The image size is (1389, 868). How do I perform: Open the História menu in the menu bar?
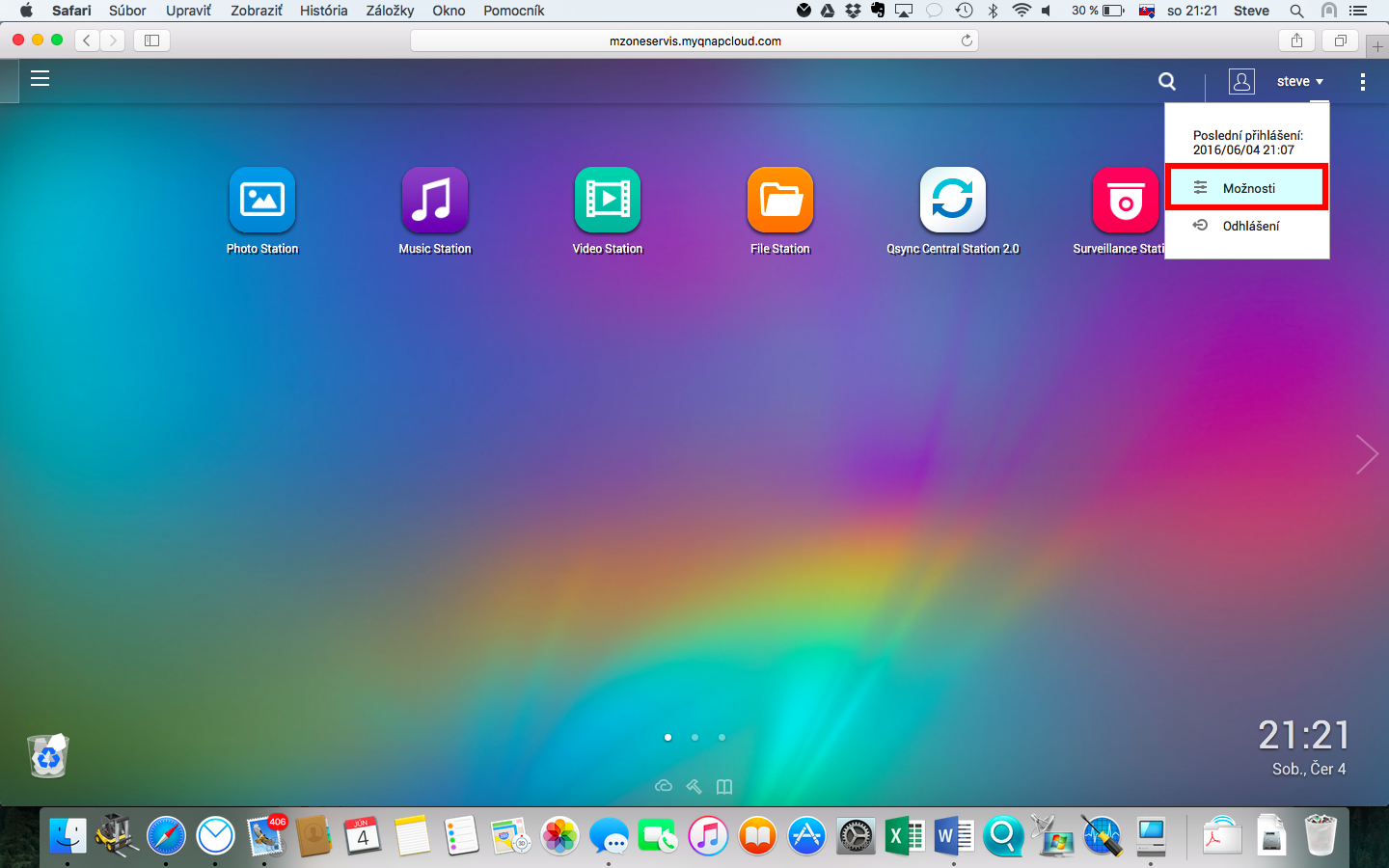pyautogui.click(x=323, y=11)
